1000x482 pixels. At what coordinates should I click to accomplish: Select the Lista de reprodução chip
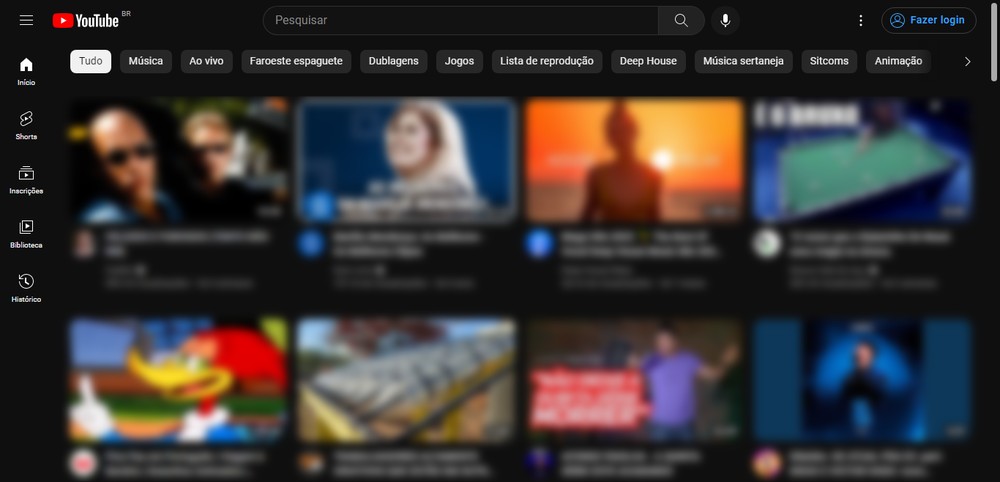click(547, 61)
